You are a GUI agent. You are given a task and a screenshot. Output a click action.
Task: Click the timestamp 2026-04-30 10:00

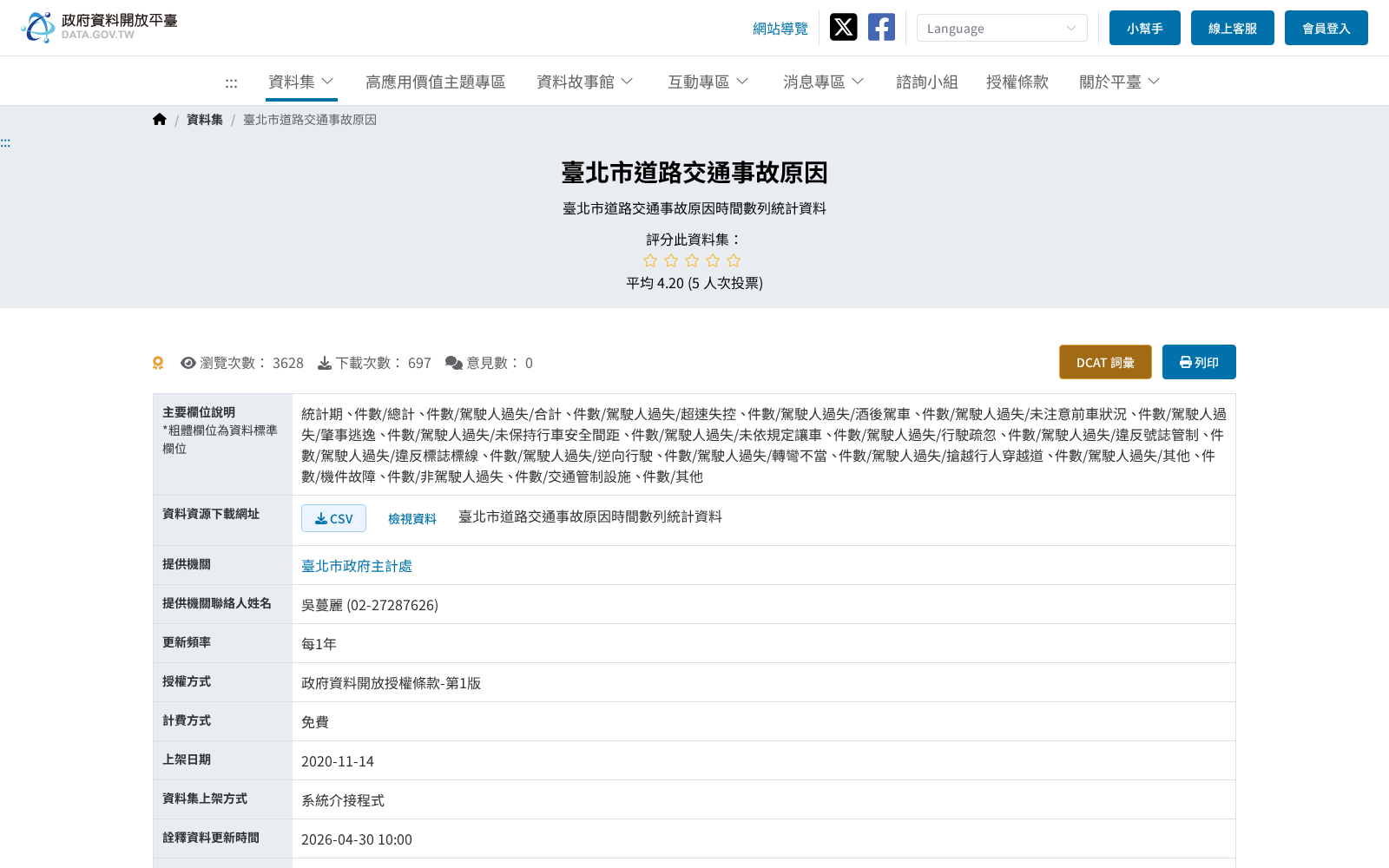coord(357,839)
